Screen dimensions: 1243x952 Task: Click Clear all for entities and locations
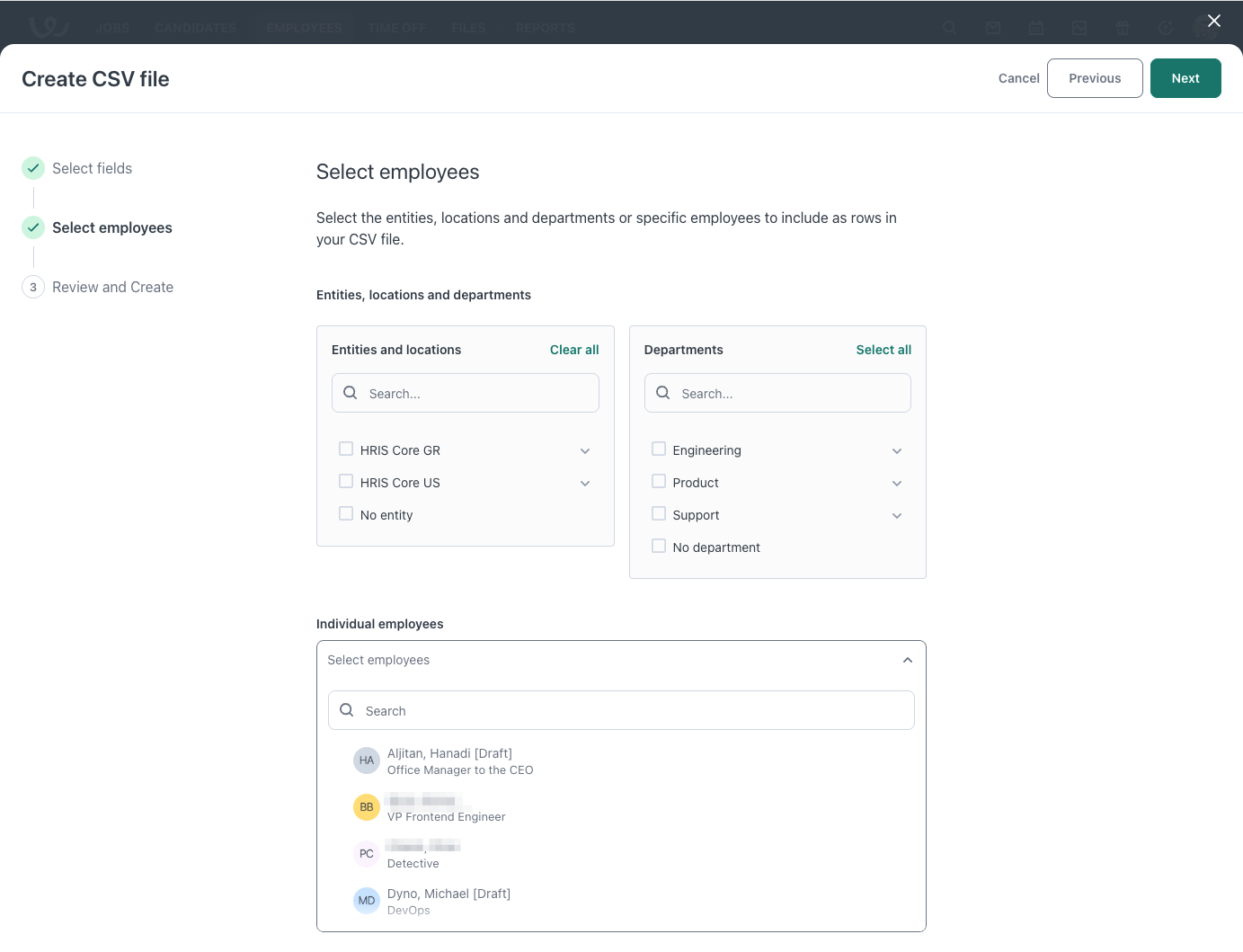(573, 350)
